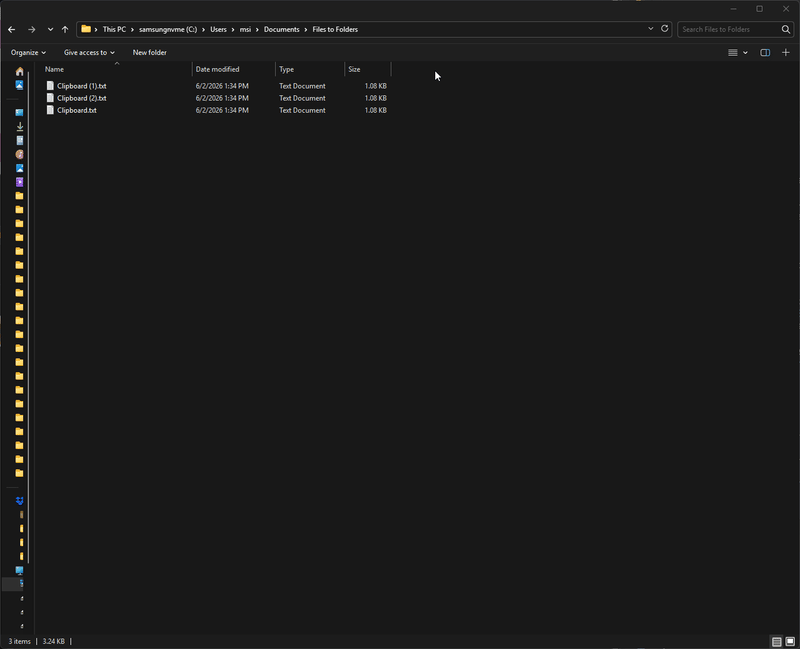Image resolution: width=800 pixels, height=649 pixels.
Task: Navigate to msi breadcrumb
Action: pyautogui.click(x=245, y=30)
